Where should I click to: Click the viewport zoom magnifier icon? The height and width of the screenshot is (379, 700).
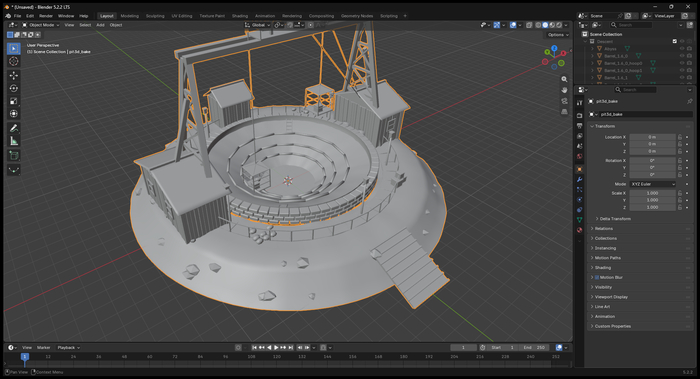pyautogui.click(x=564, y=79)
